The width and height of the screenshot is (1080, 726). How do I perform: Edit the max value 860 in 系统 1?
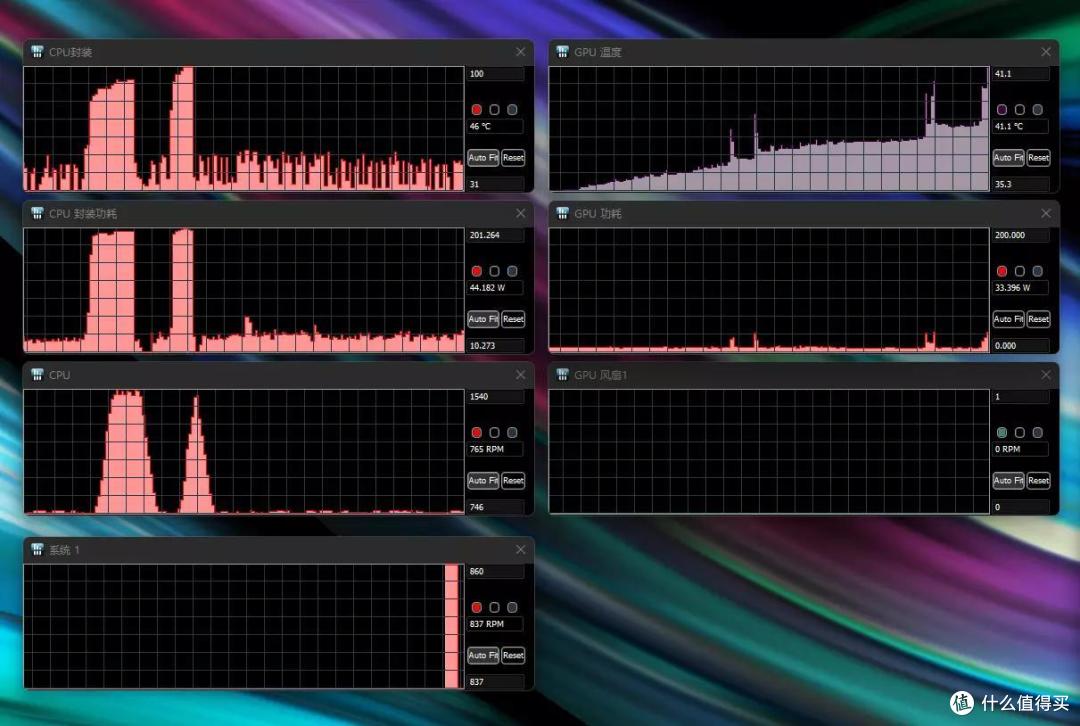click(x=496, y=571)
